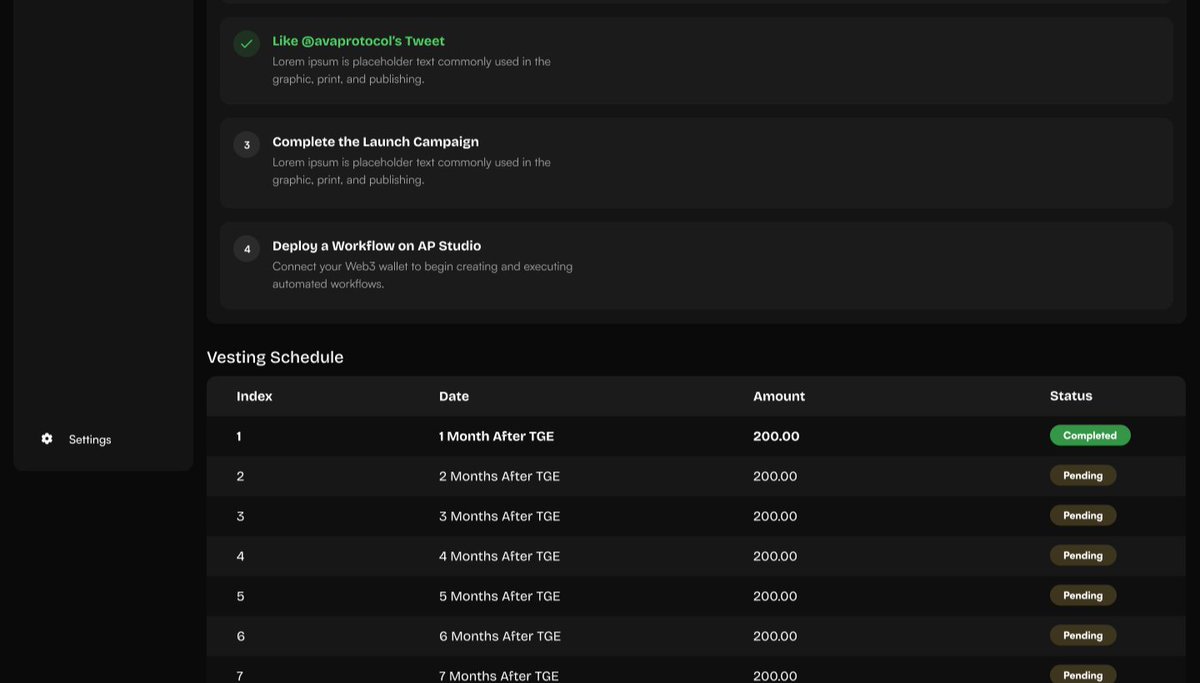The image size is (1200, 683).
Task: Click the Vesting Schedule heading
Action: pos(275,356)
